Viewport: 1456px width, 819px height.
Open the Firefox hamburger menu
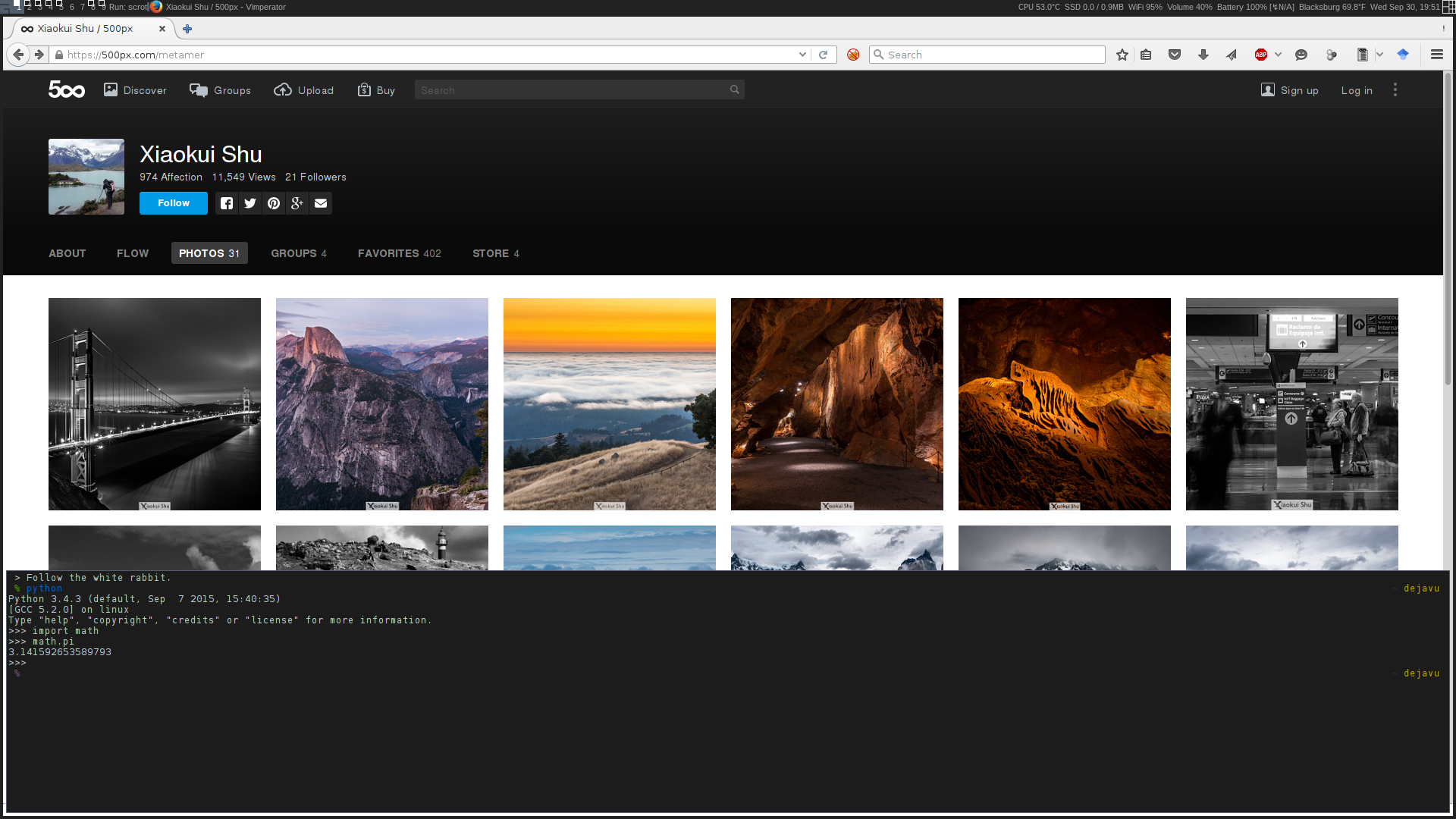1437,55
